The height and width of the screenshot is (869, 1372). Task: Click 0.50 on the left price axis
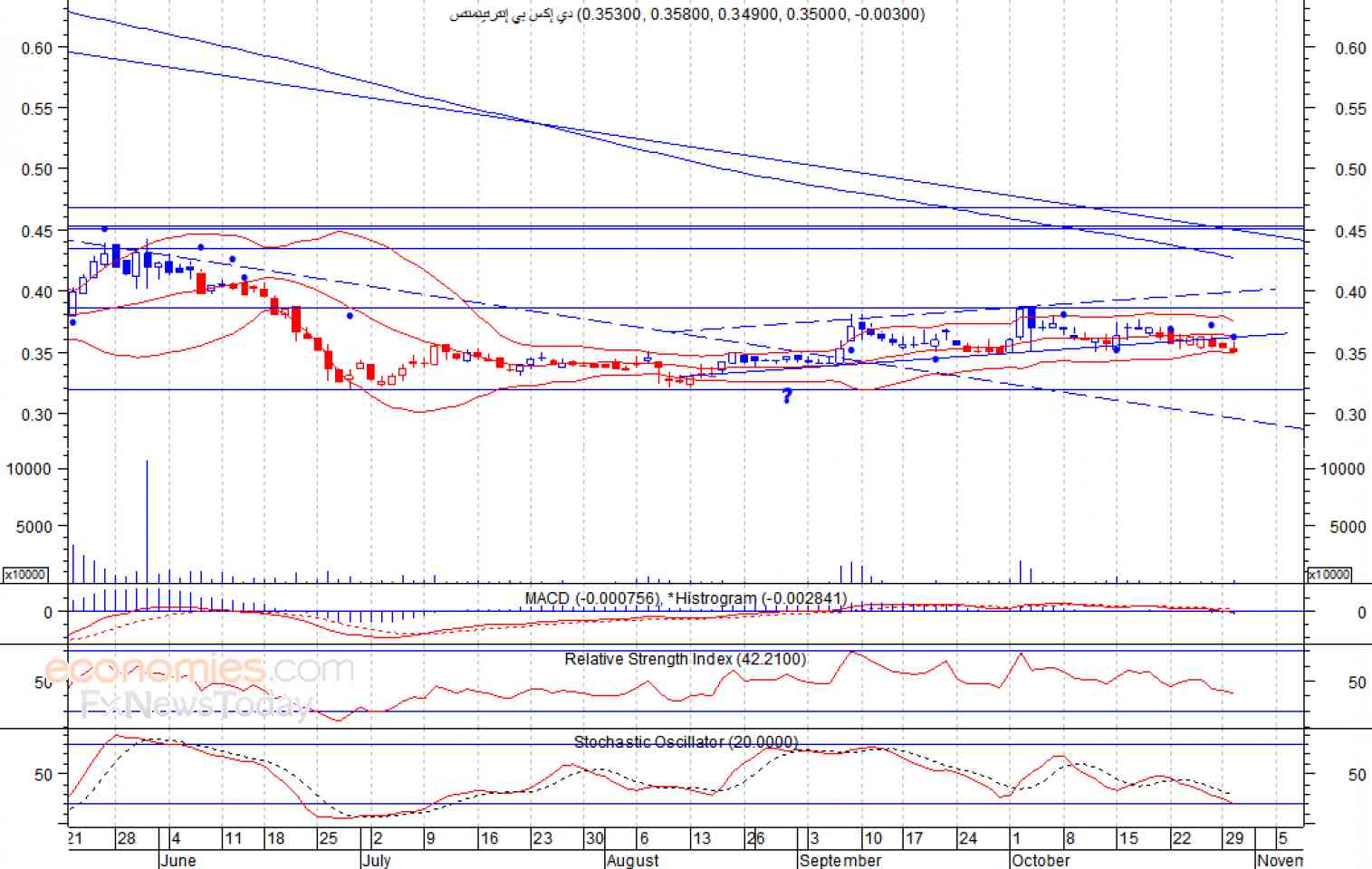37,169
